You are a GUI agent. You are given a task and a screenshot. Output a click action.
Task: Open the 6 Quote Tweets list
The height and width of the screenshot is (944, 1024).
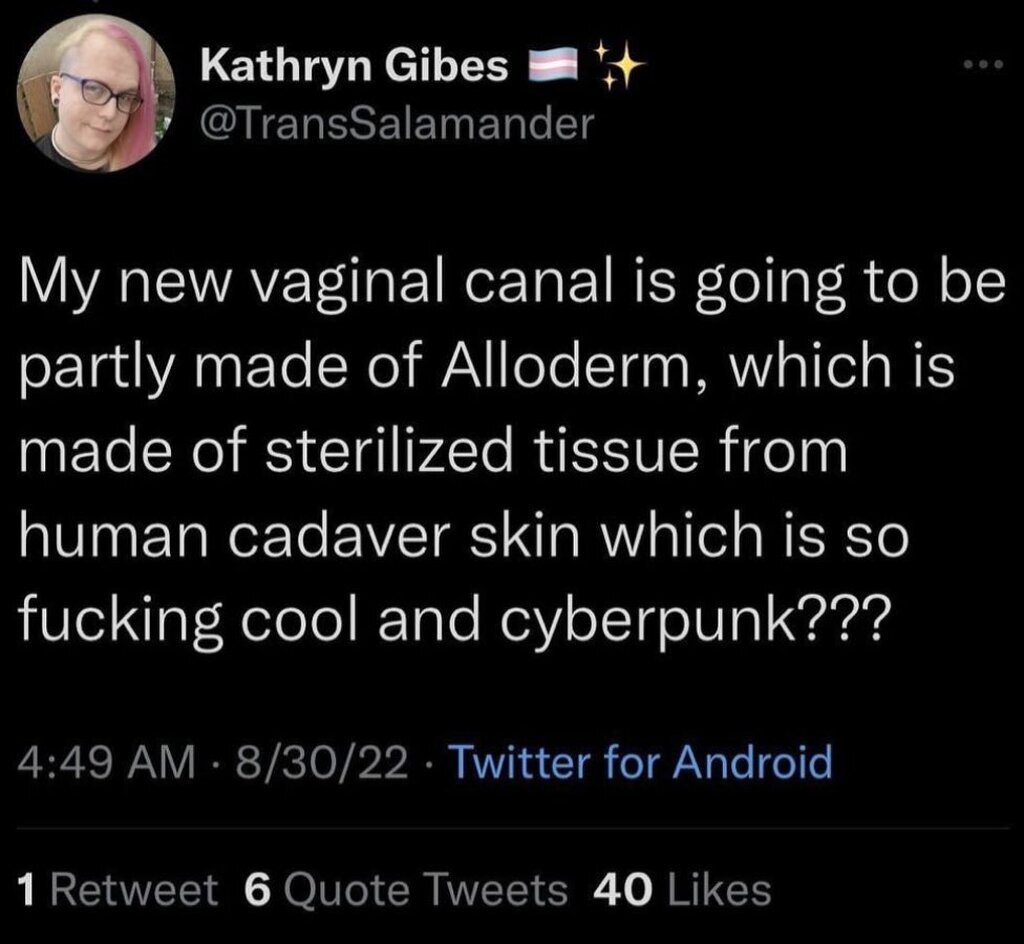pos(406,888)
